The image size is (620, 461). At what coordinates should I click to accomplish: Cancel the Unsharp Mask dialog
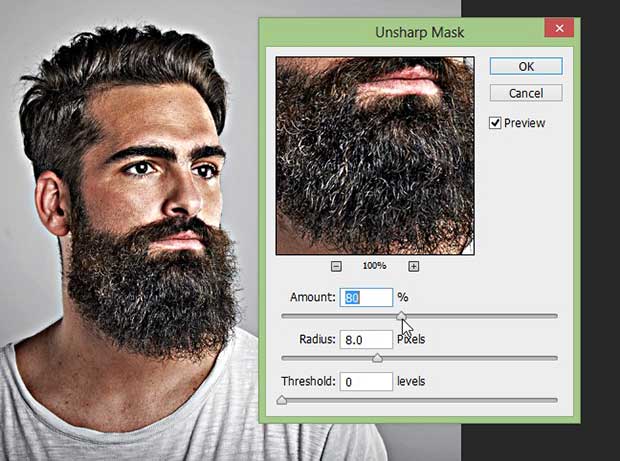click(x=526, y=93)
